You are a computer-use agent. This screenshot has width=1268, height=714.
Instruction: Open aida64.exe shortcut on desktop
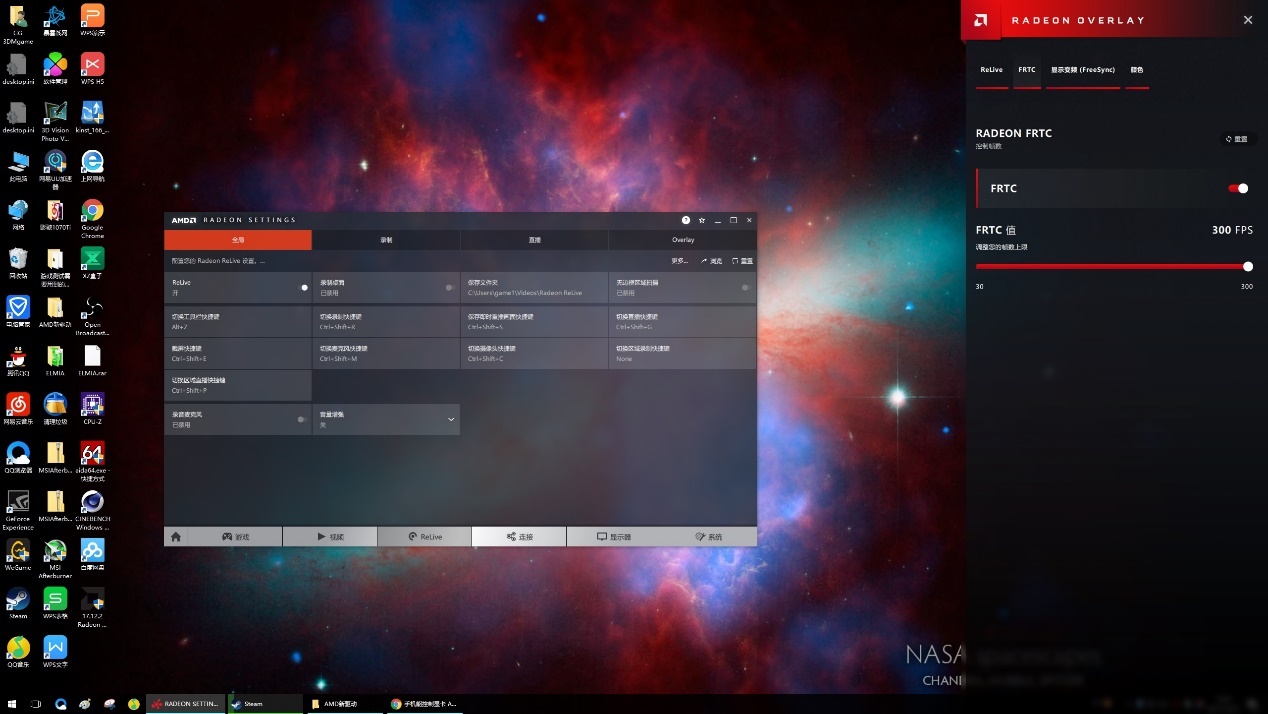pyautogui.click(x=92, y=459)
